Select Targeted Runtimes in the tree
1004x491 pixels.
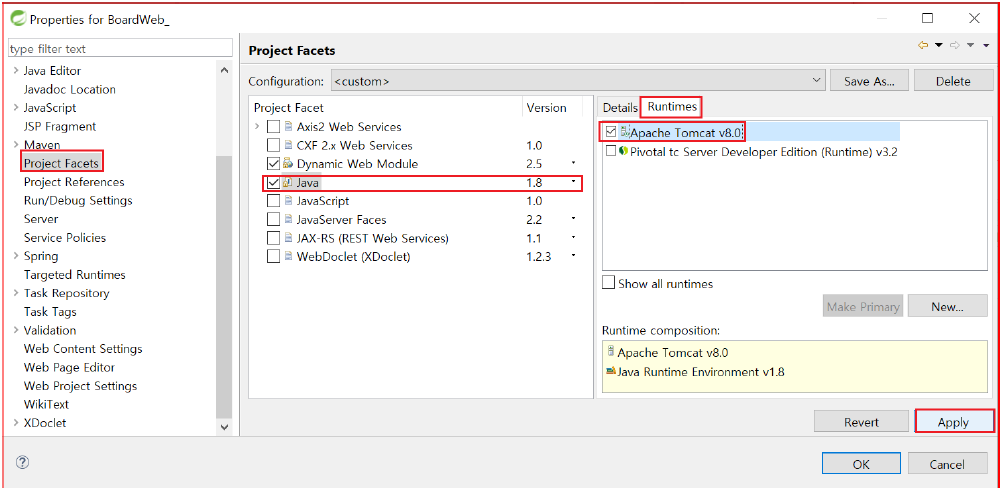coord(74,275)
